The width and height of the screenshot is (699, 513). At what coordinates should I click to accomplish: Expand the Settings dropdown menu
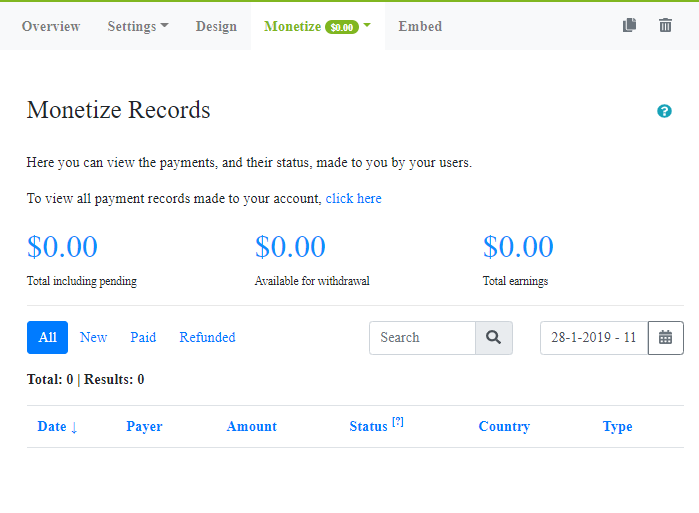[x=138, y=26]
